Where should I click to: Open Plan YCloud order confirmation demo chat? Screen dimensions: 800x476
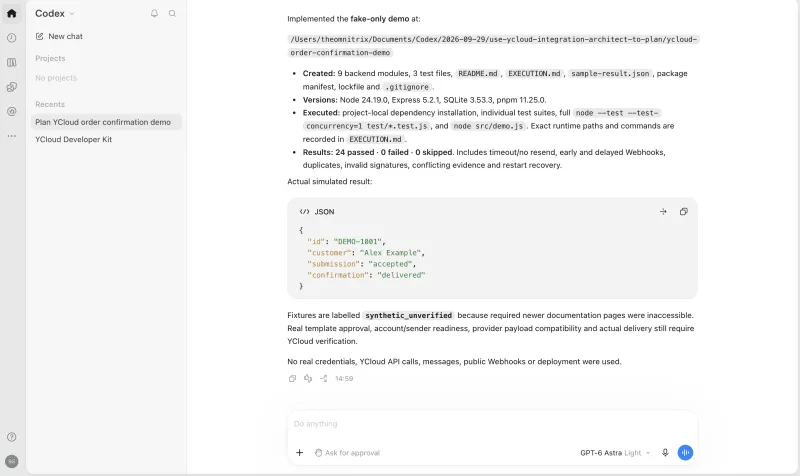(x=106, y=122)
